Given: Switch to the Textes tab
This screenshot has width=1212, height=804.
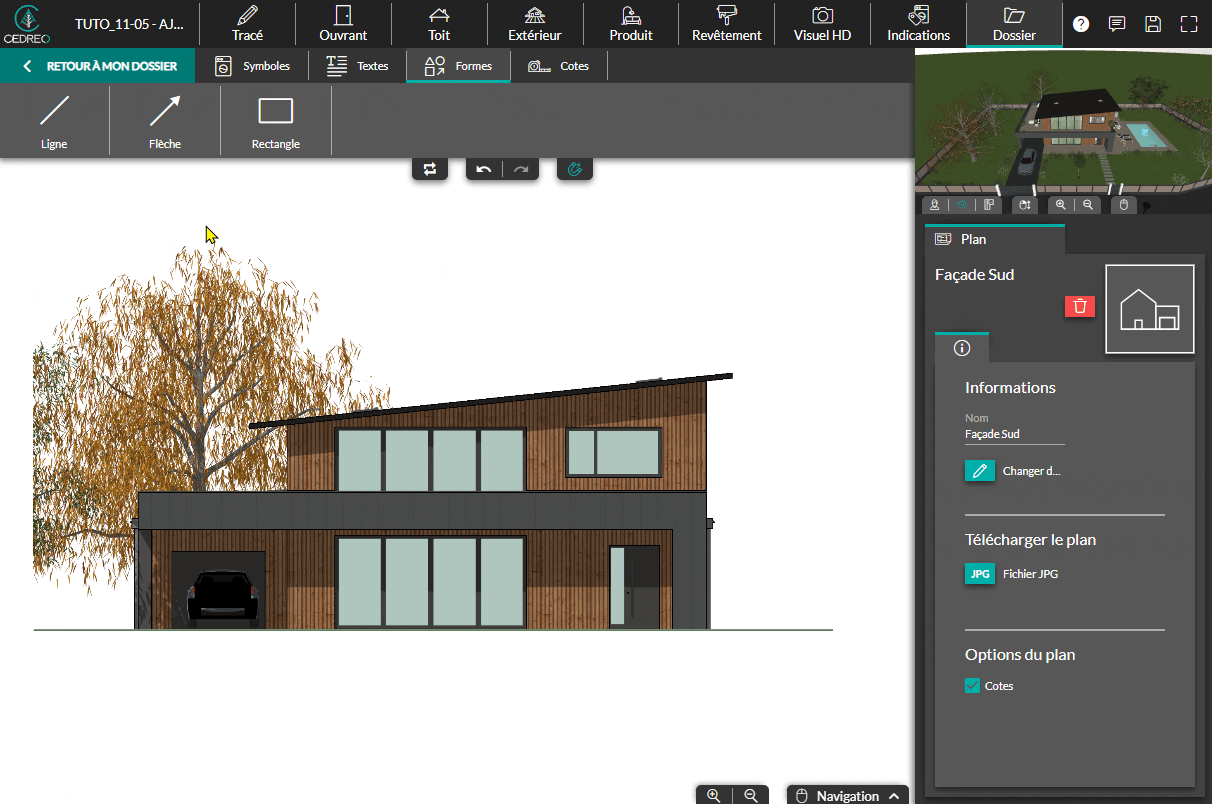Looking at the screenshot, I should [x=358, y=66].
